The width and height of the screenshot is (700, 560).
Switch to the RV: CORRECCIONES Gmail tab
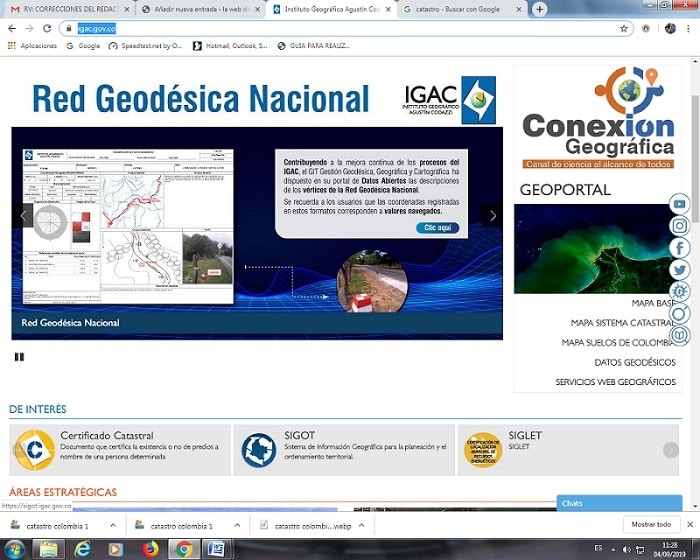click(70, 9)
